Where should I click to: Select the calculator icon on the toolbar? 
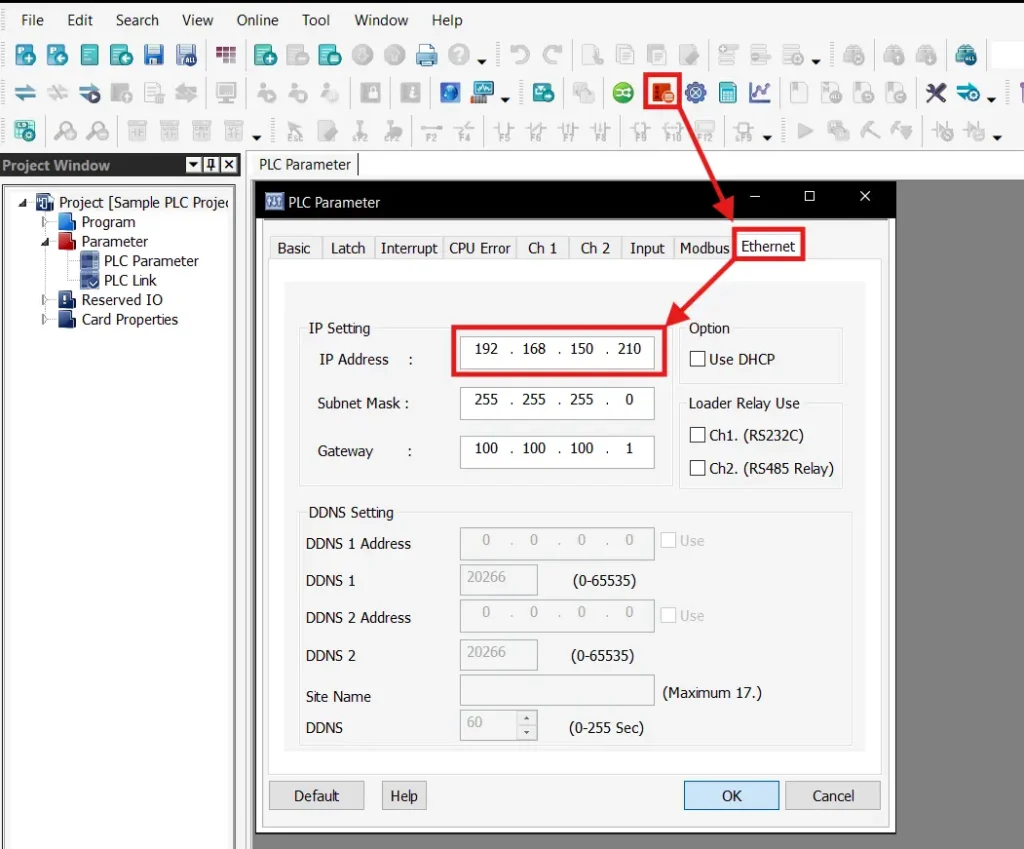click(728, 93)
